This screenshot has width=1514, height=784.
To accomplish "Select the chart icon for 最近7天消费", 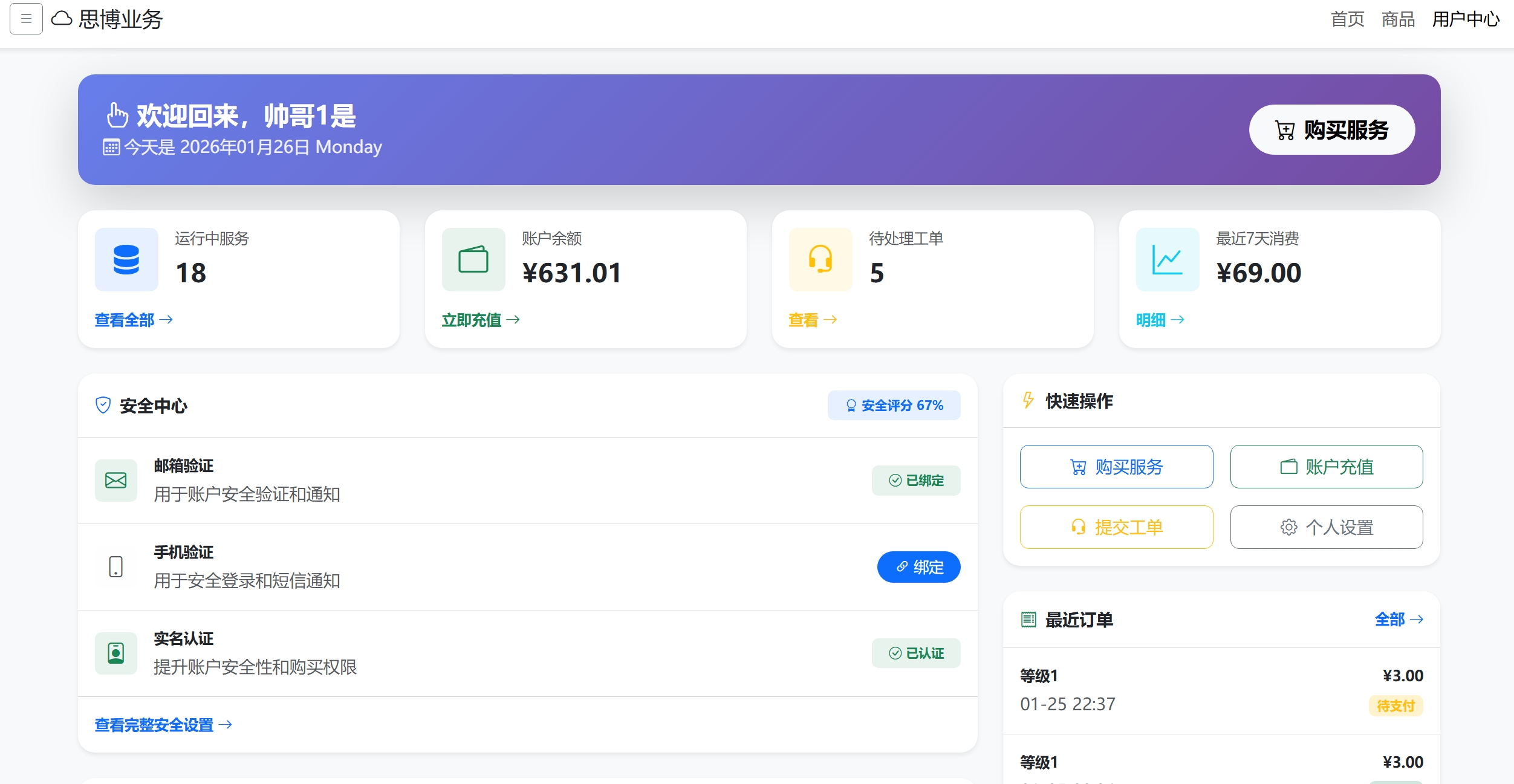I will click(1168, 259).
